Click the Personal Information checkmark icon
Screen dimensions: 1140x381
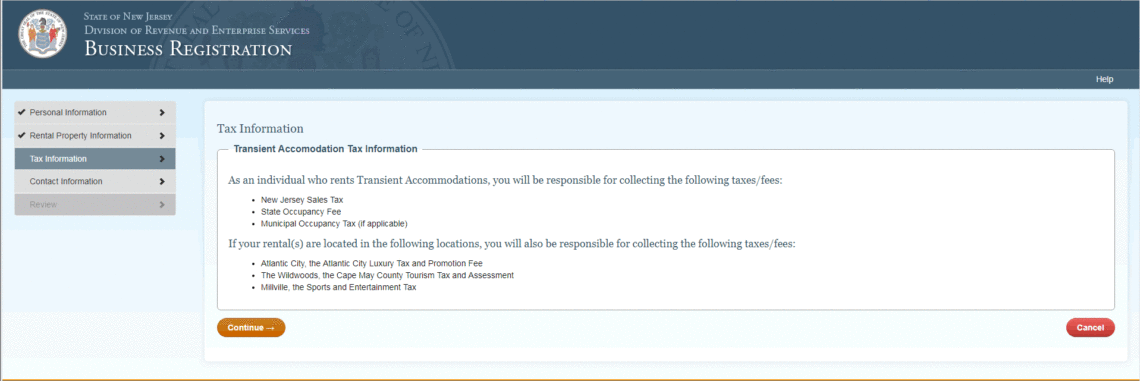tap(22, 113)
